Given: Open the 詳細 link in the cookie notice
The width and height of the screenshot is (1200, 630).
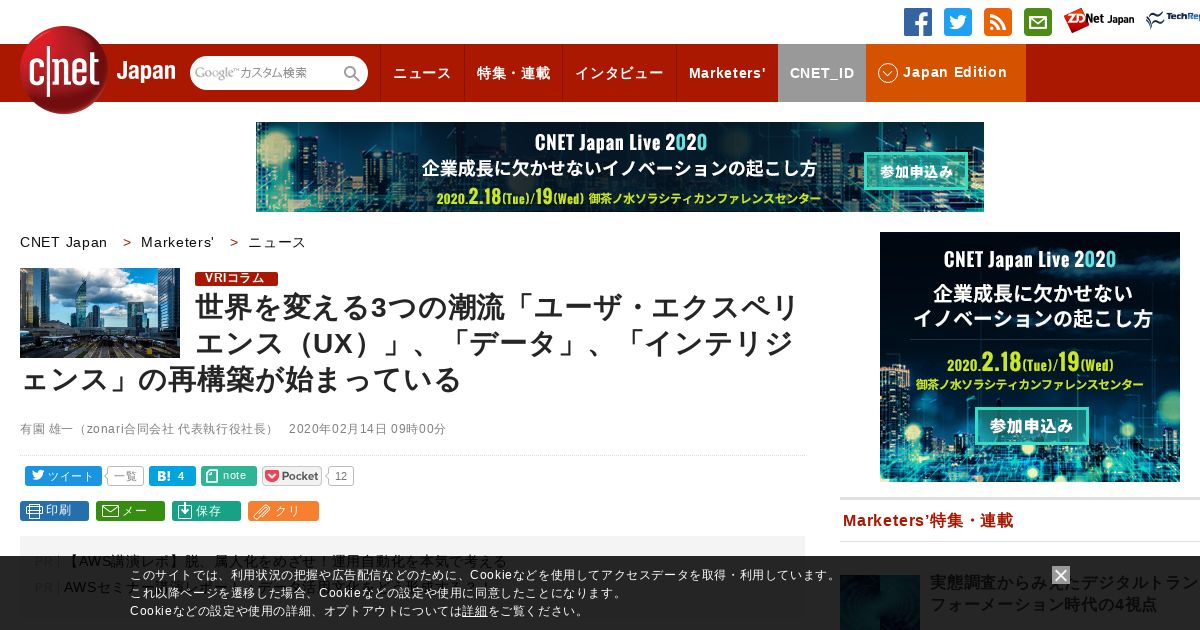Looking at the screenshot, I should point(475,611).
